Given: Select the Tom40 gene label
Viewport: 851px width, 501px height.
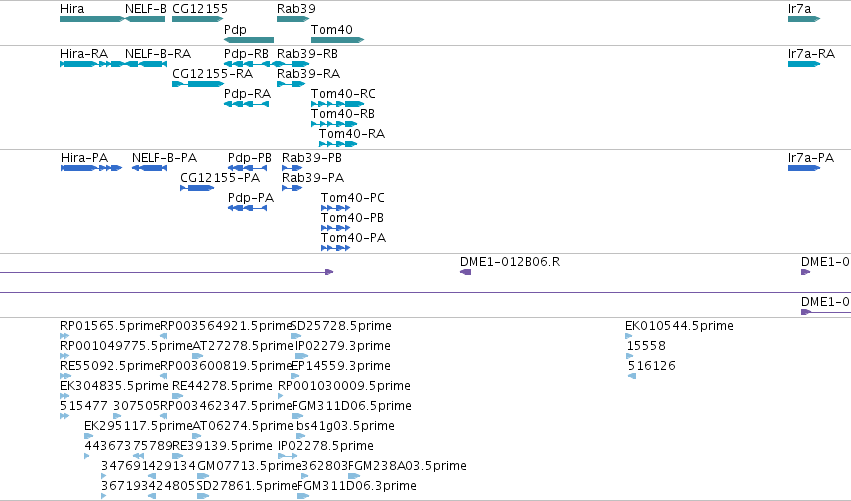Looking at the screenshot, I should click(332, 29).
